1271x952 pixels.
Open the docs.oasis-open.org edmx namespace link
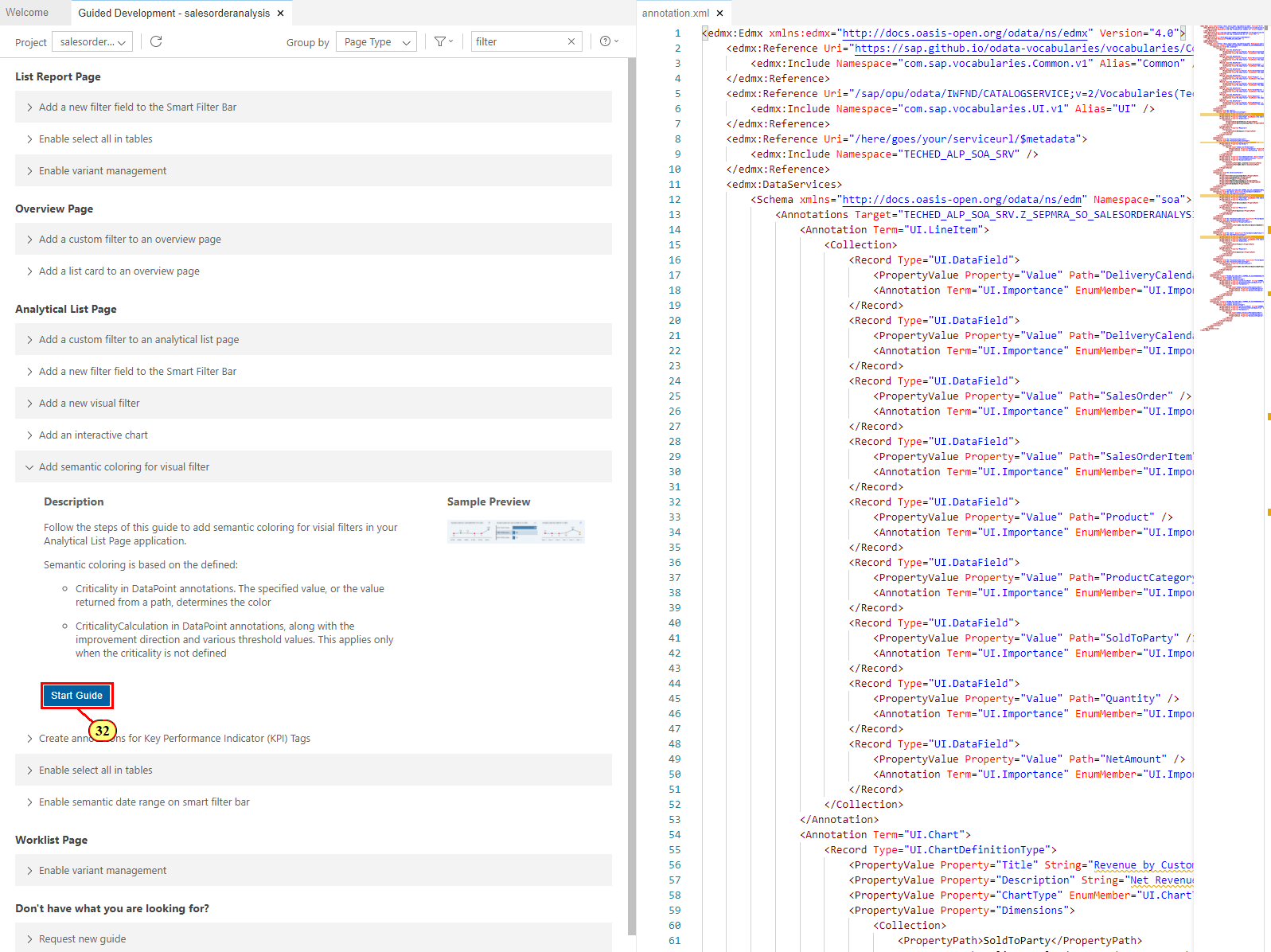pyautogui.click(x=965, y=33)
